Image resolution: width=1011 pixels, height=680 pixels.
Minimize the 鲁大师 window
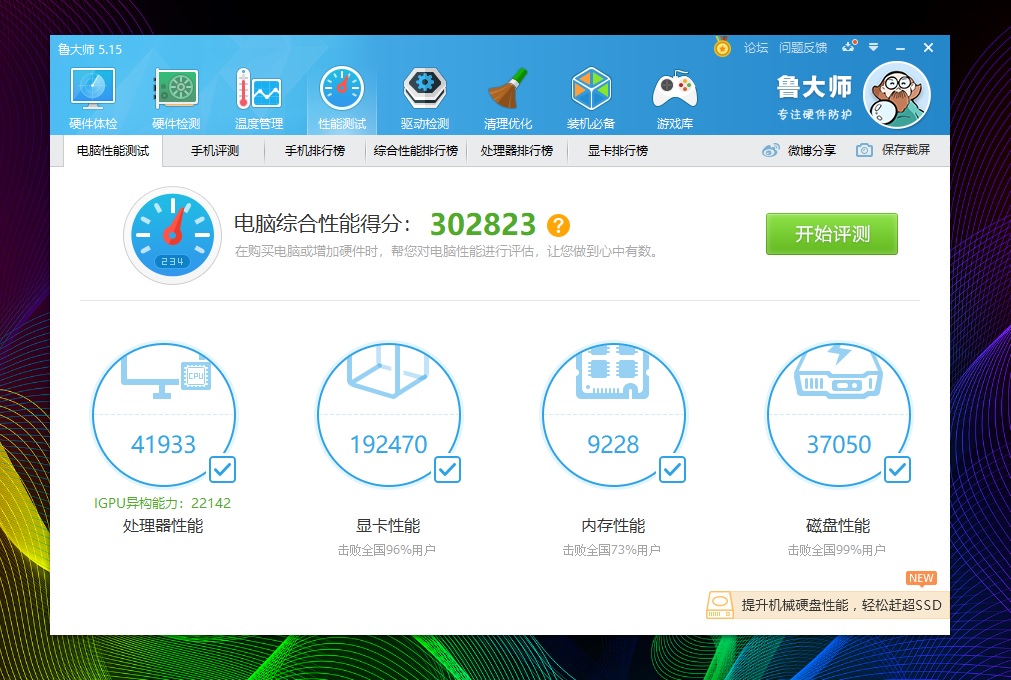point(901,48)
